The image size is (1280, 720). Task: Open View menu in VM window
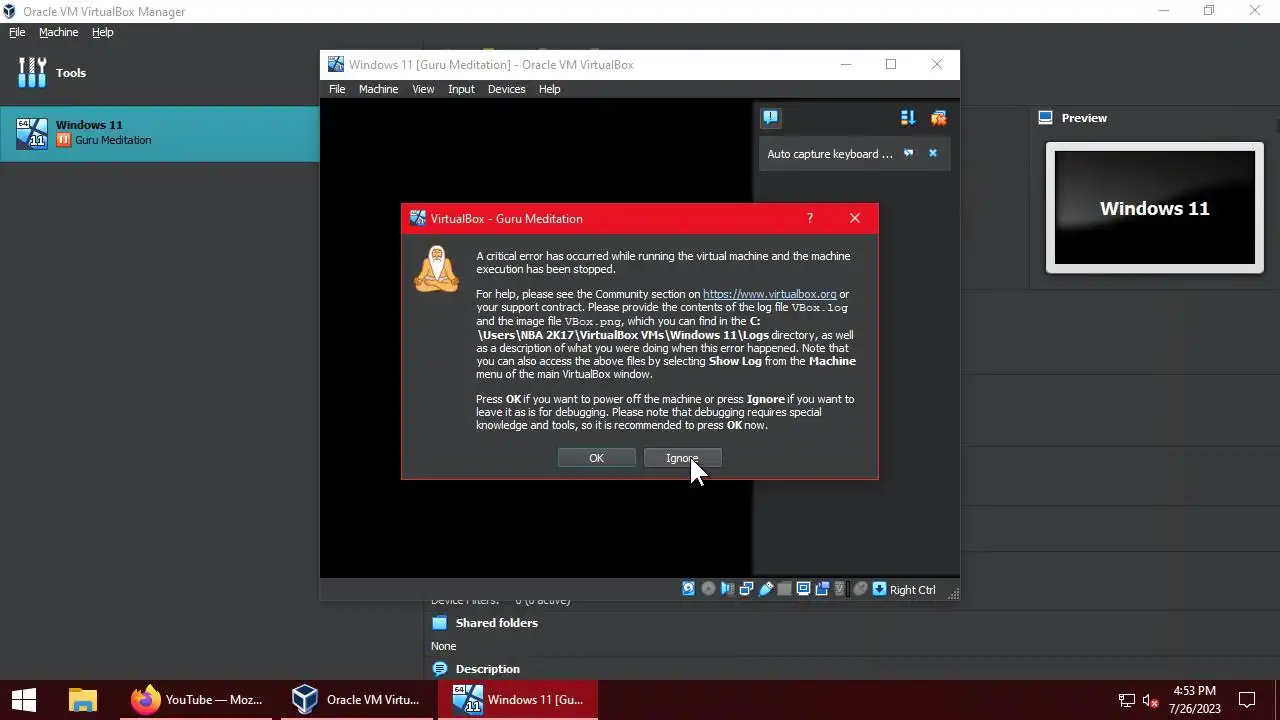[x=423, y=89]
